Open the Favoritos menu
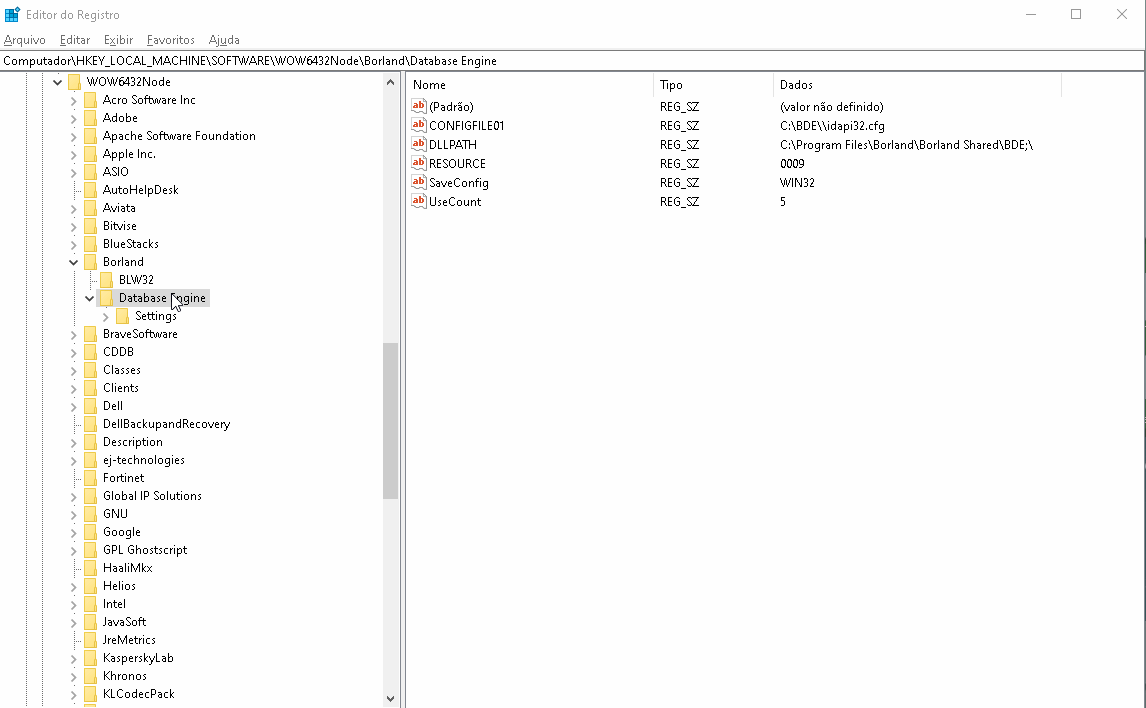 tap(170, 40)
